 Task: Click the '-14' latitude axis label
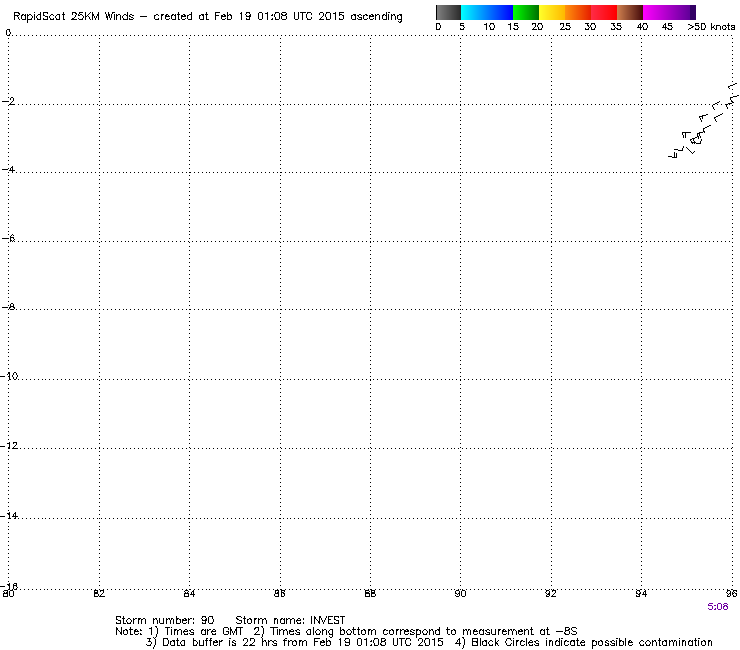click(x=9, y=515)
